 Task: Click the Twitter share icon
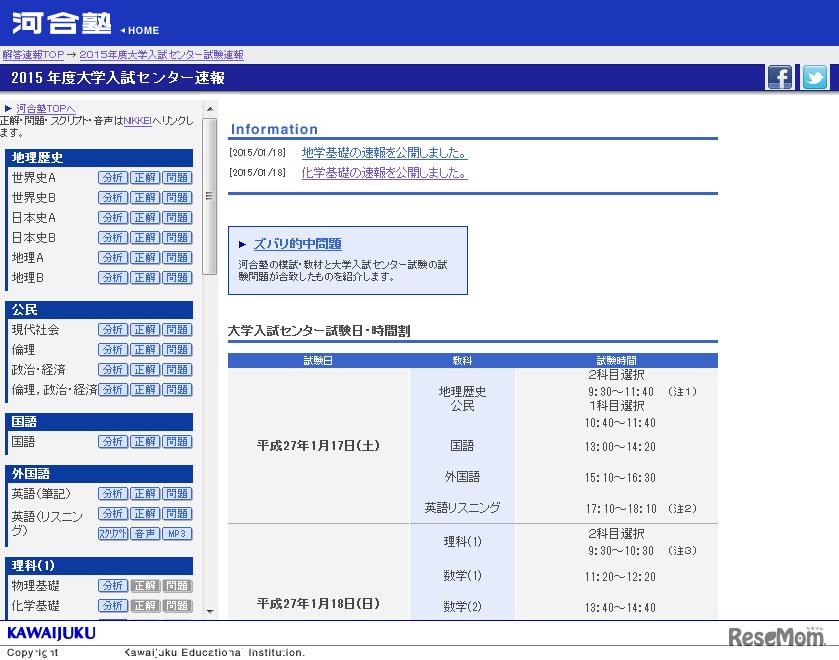(815, 77)
